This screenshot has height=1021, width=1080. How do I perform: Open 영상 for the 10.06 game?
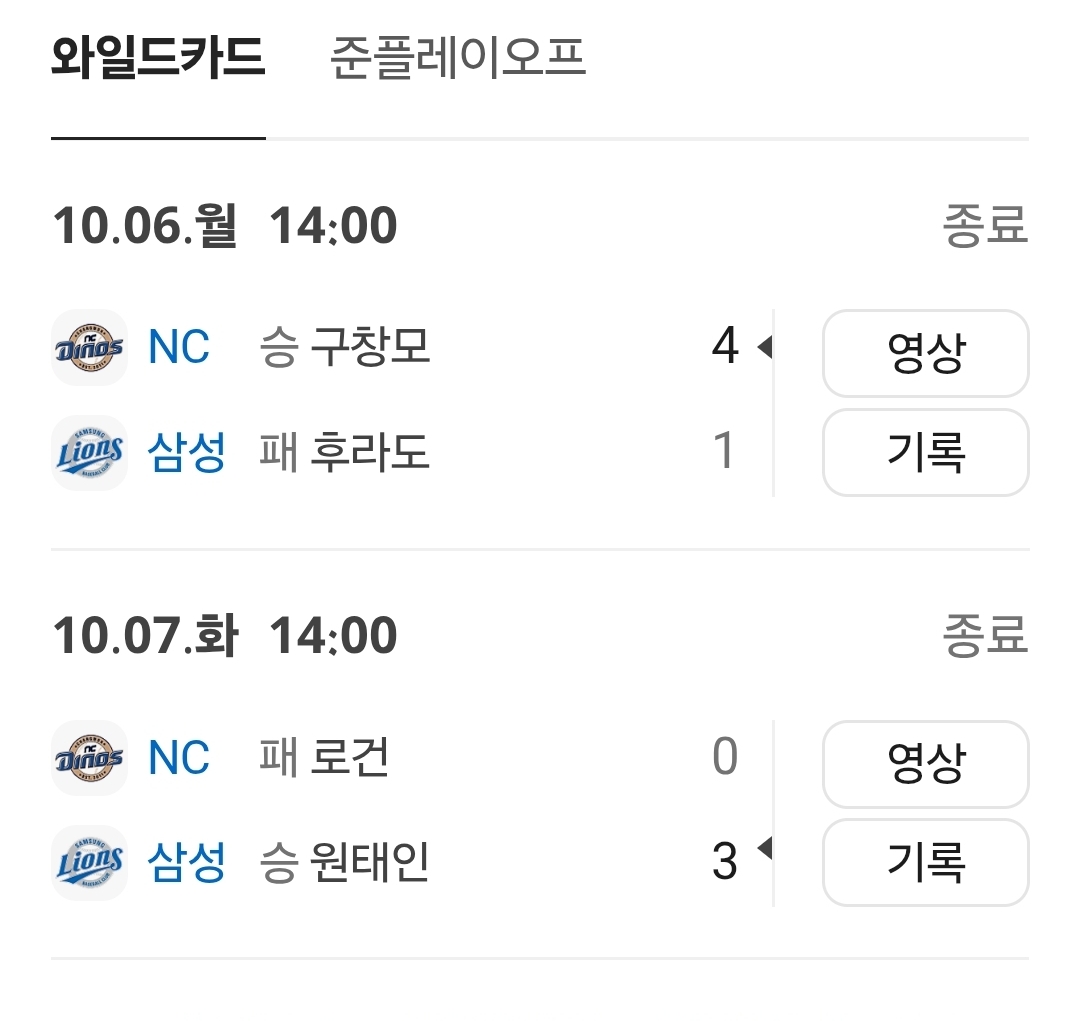925,353
